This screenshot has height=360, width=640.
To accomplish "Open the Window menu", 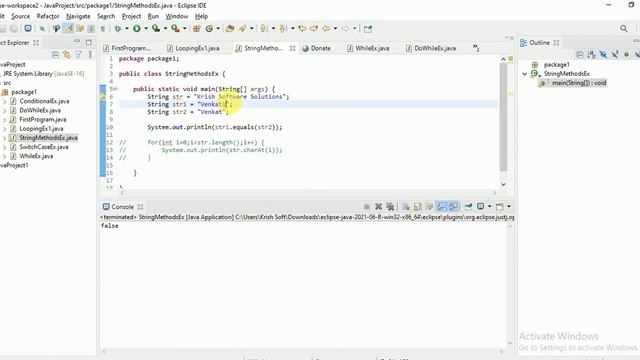I will [x=176, y=16].
